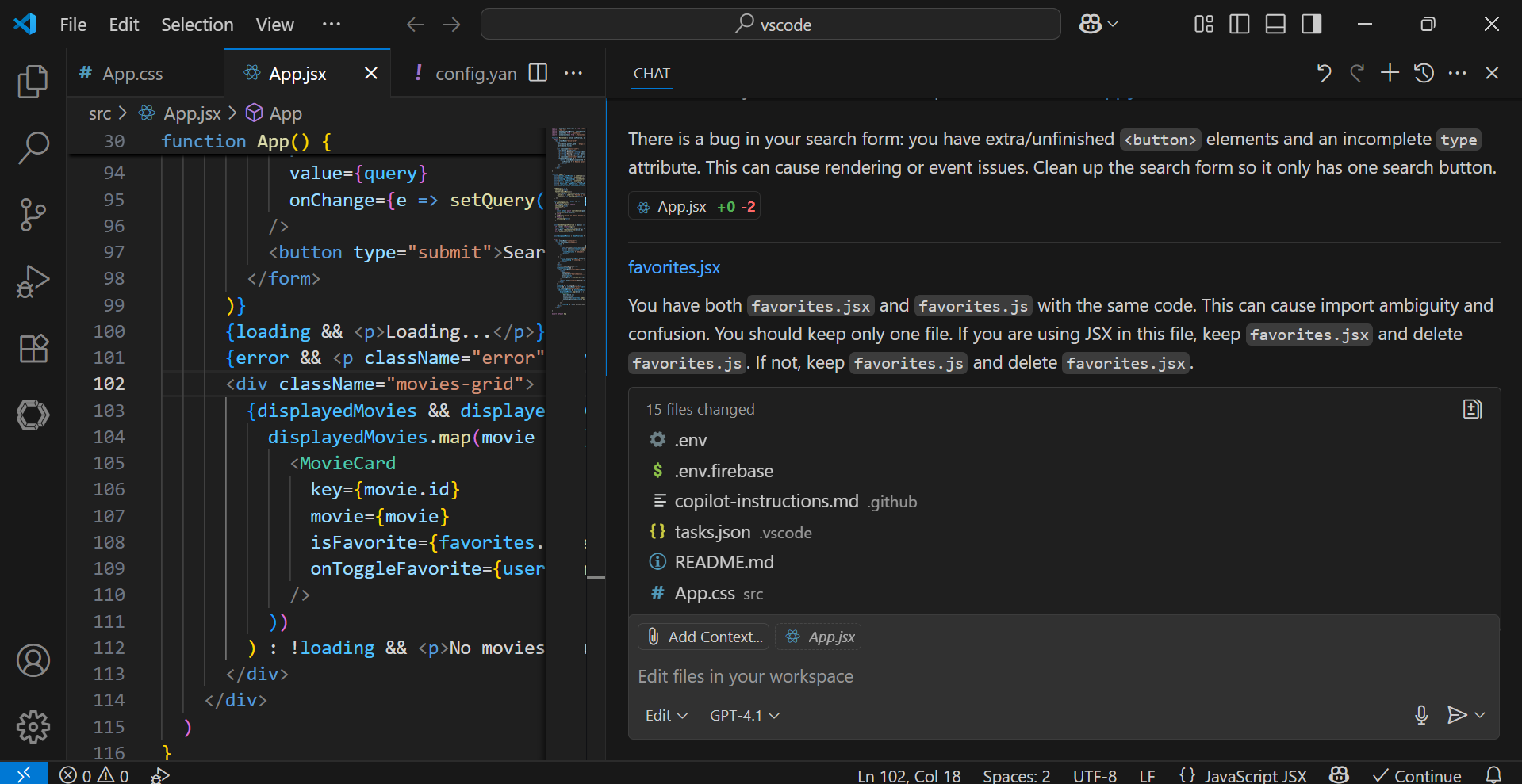Viewport: 1522px width, 784px height.
Task: Start a new chat with plus icon
Action: (1390, 73)
